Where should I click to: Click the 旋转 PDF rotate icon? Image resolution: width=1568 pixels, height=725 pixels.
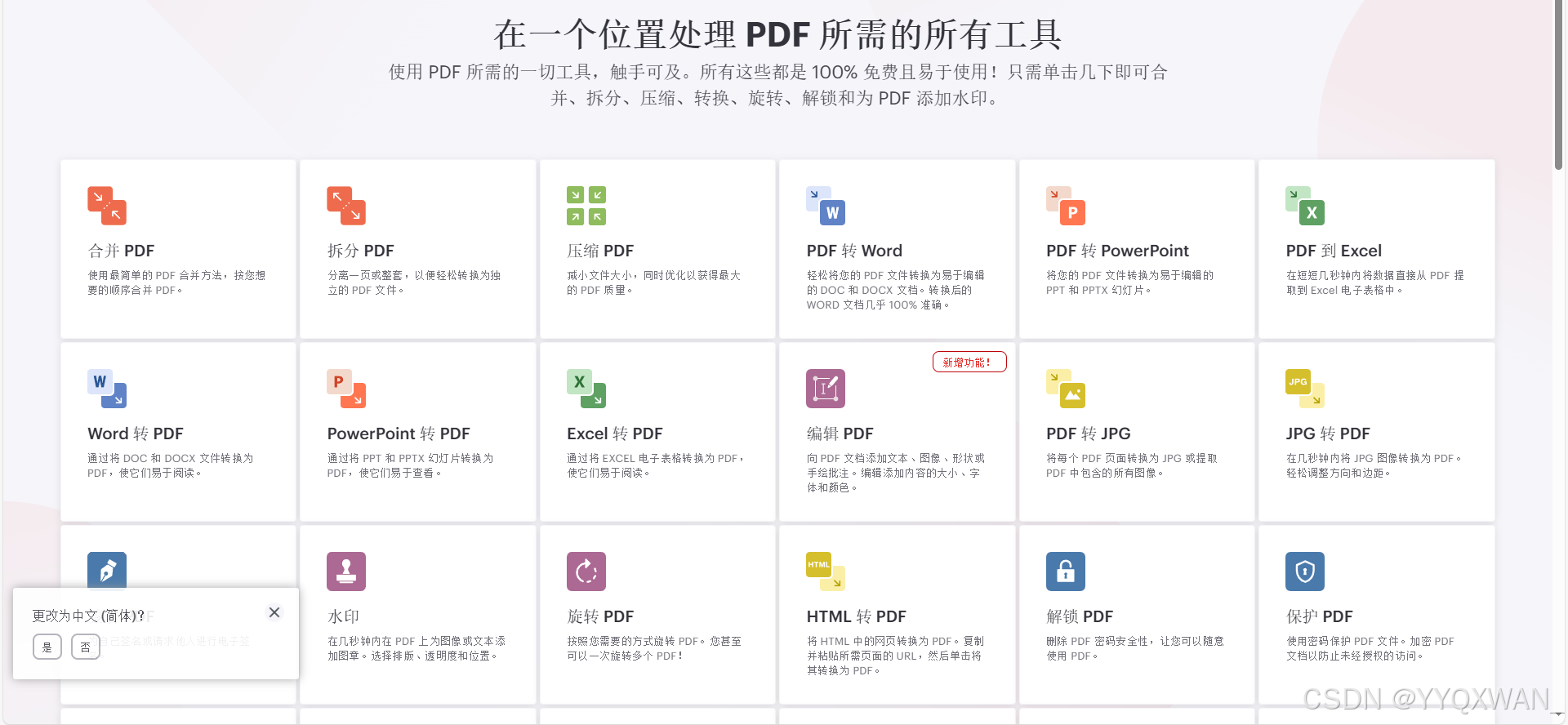pyautogui.click(x=586, y=572)
